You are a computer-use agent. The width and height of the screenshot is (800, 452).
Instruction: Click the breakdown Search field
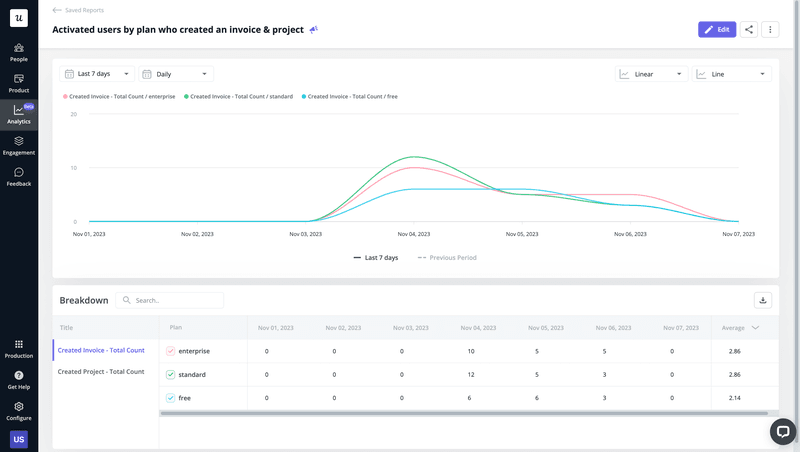(170, 300)
